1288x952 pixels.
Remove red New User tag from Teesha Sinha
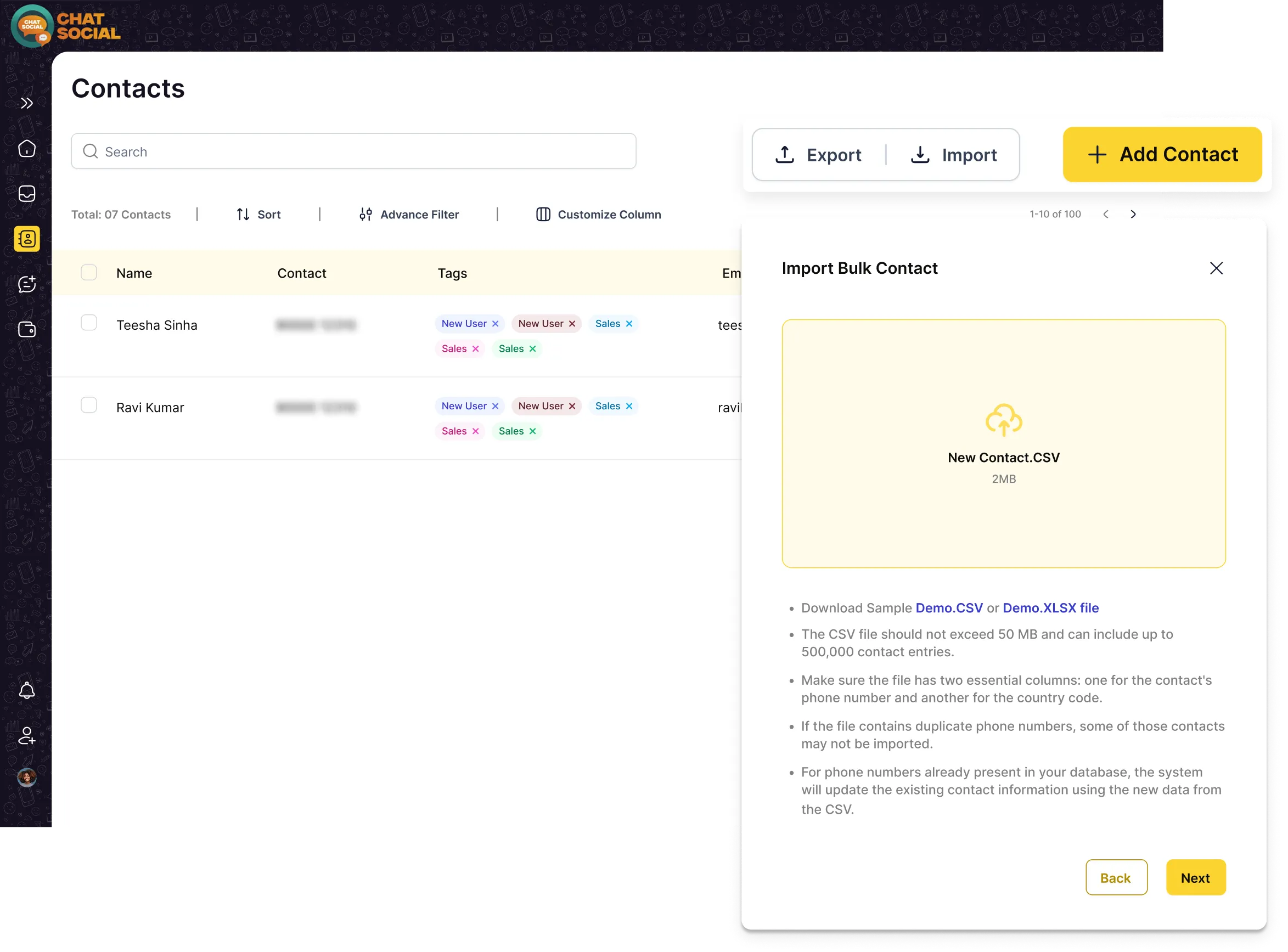coord(572,324)
